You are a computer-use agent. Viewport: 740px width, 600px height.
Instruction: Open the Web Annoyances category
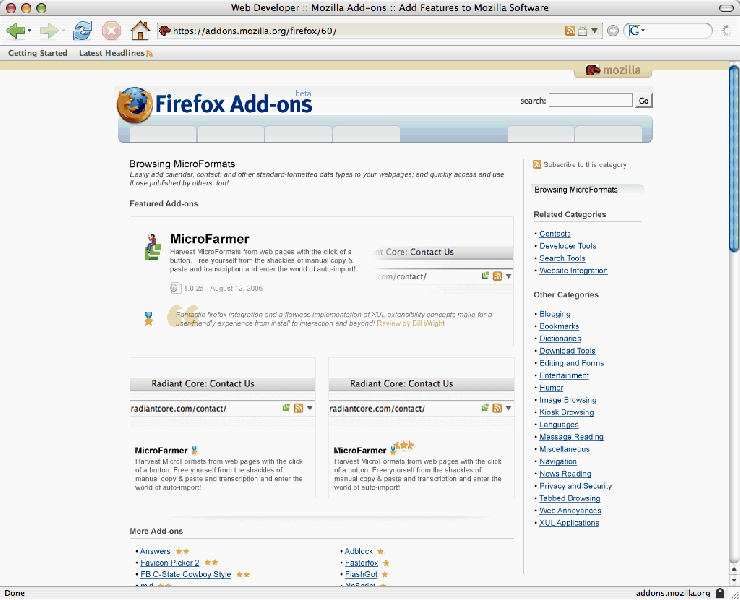tap(570, 510)
